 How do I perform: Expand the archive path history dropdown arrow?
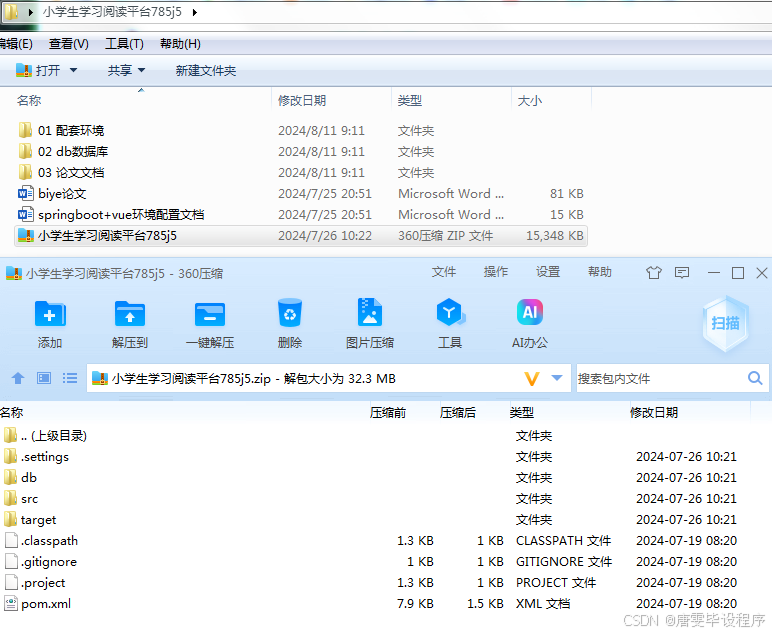[x=557, y=378]
